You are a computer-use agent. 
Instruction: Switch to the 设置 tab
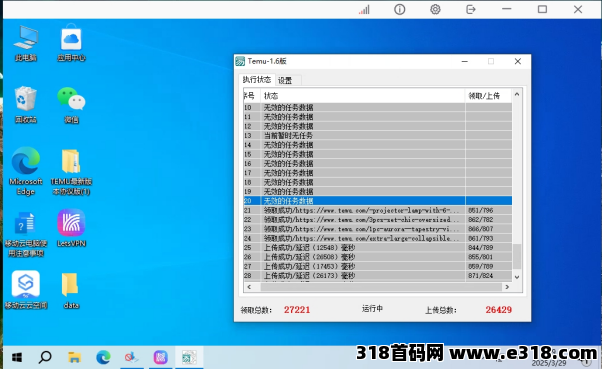[285, 81]
